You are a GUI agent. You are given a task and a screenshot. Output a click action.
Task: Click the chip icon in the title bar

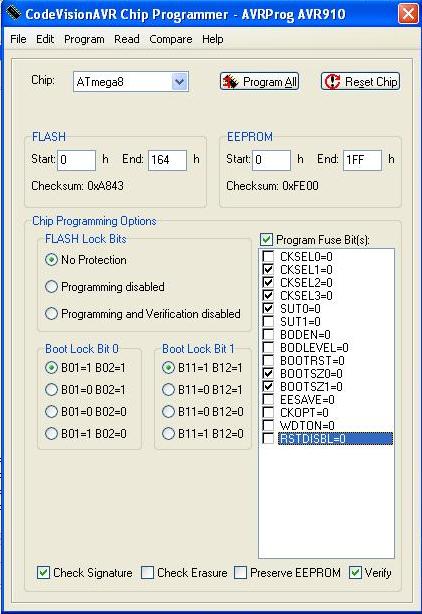13,14
